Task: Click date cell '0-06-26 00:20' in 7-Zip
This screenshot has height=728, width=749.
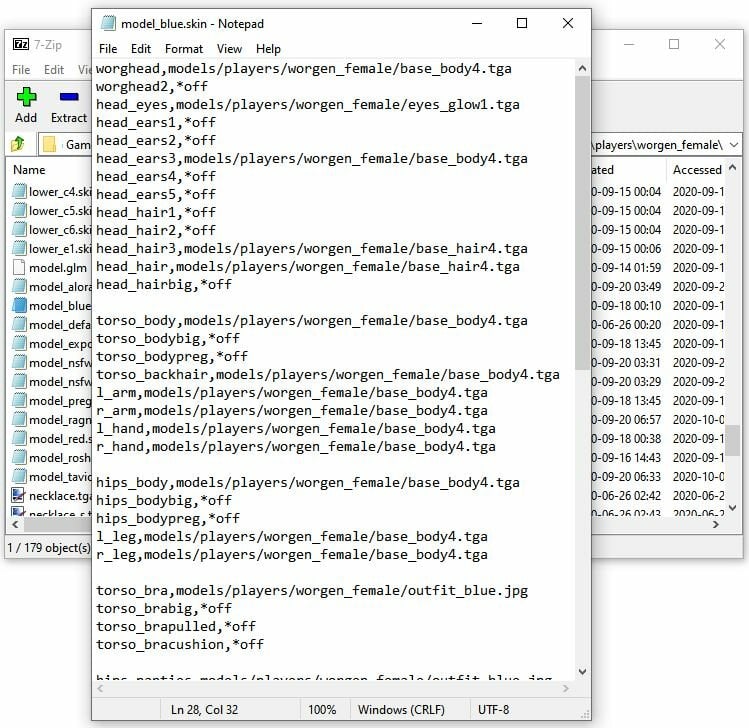Action: click(x=626, y=325)
